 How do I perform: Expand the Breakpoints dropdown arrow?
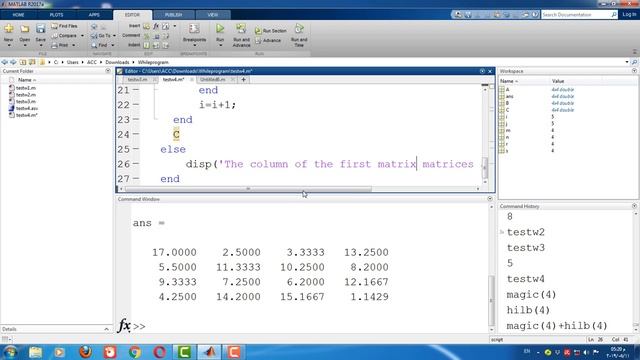(x=194, y=45)
